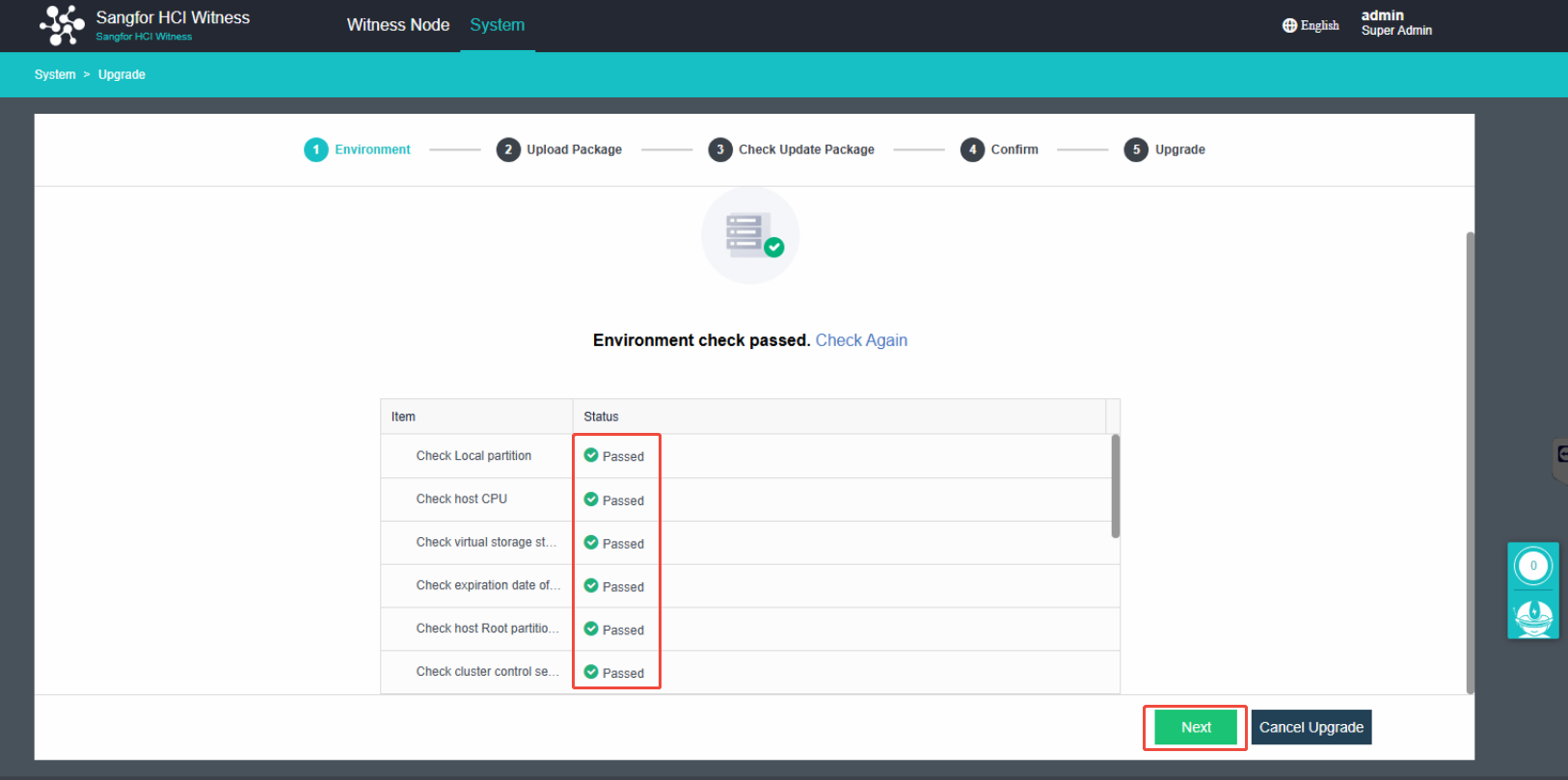Click the Confirm step label
The width and height of the screenshot is (1568, 780).
[x=1014, y=149]
